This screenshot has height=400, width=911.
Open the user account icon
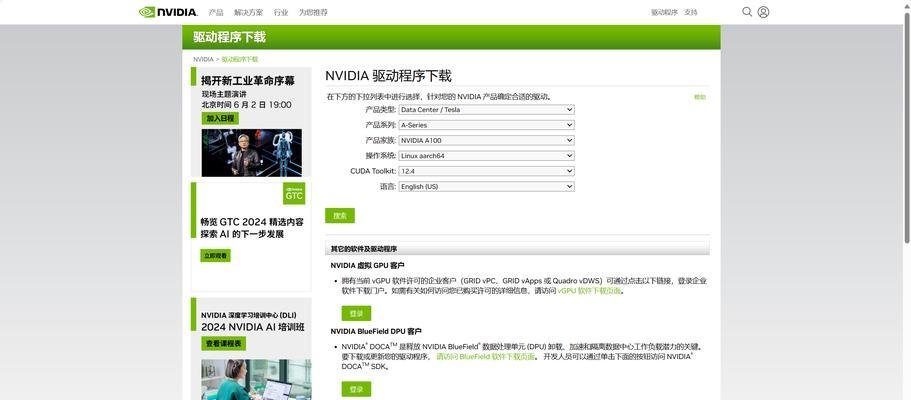pos(763,12)
